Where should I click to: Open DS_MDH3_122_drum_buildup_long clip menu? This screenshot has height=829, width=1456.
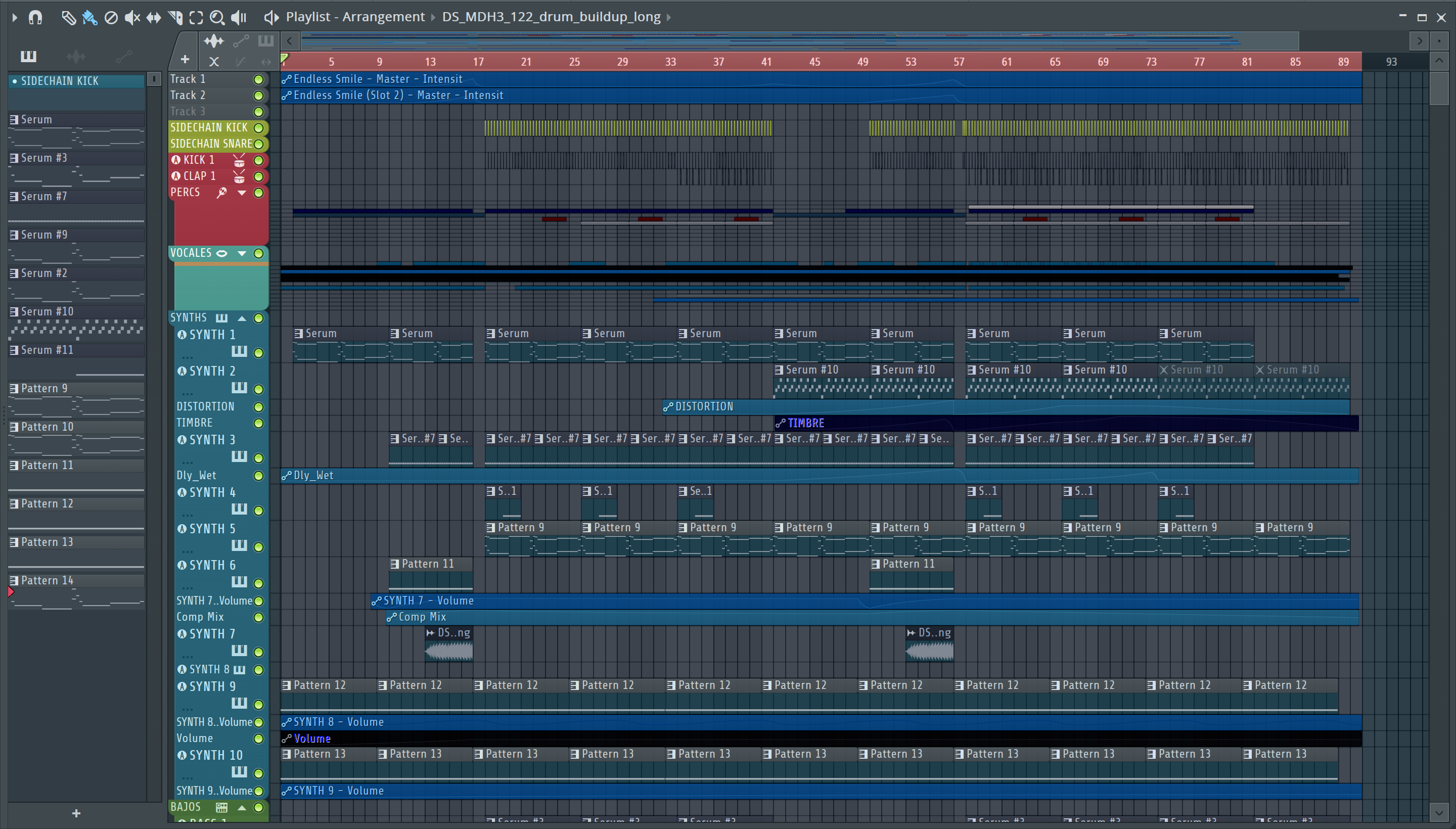pos(551,17)
